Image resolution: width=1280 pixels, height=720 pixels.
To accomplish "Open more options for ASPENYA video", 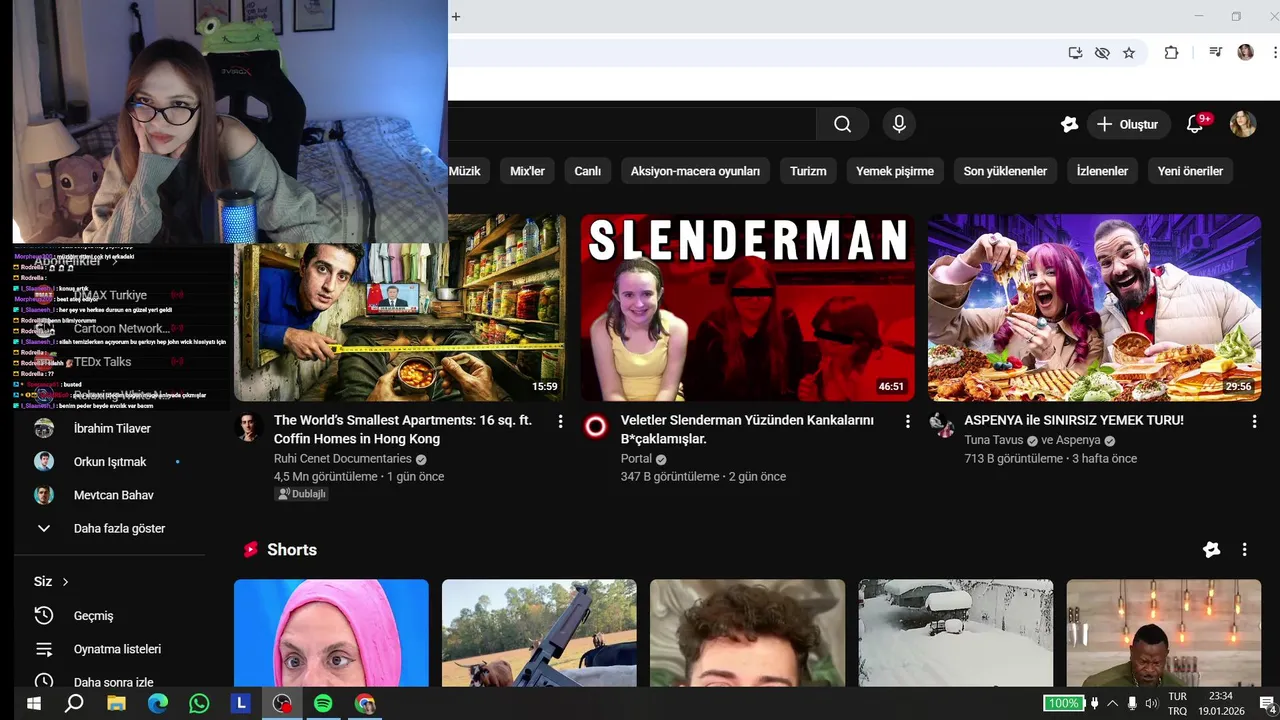I will pos(1254,422).
